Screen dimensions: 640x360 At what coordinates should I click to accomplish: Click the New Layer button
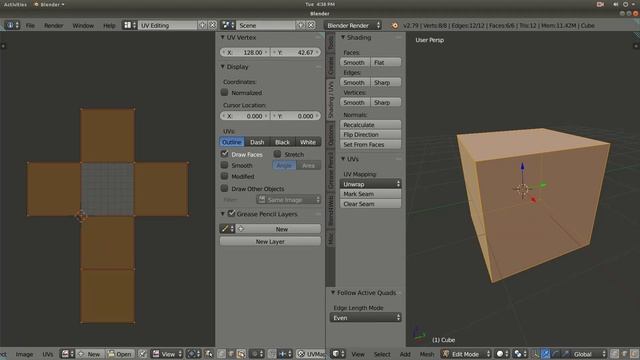click(x=270, y=242)
